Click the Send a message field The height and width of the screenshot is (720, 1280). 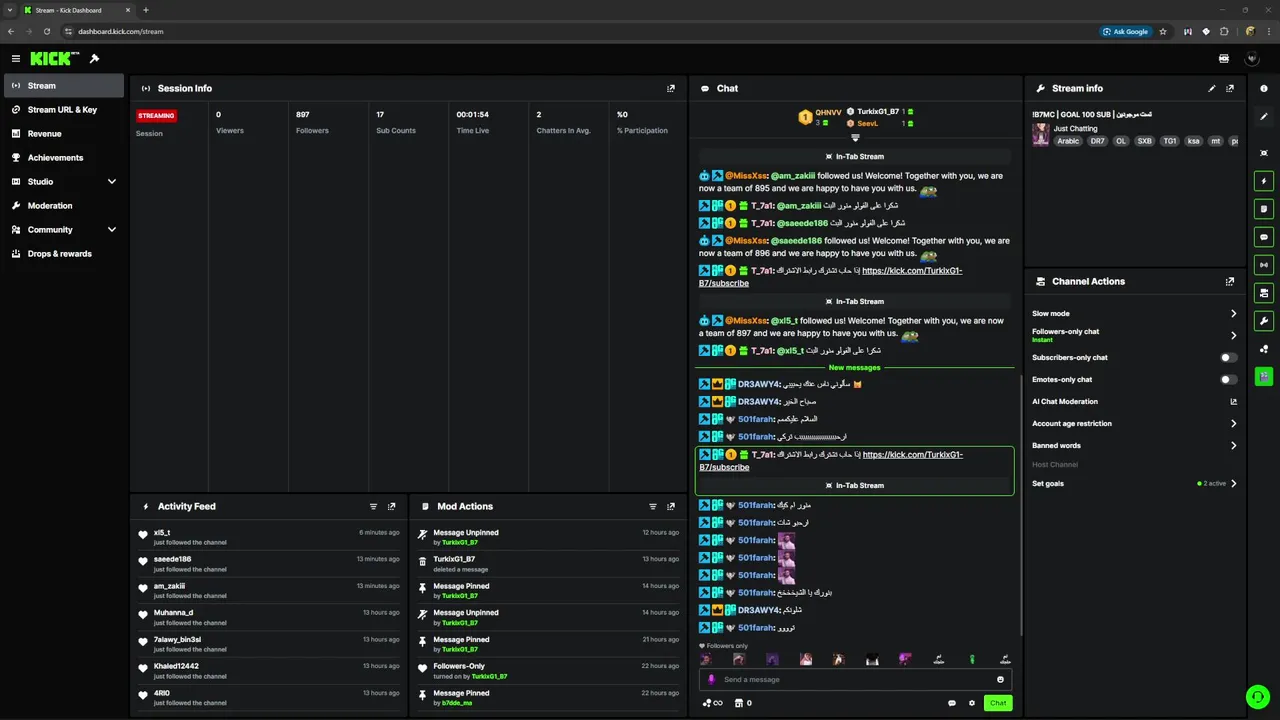[855, 679]
